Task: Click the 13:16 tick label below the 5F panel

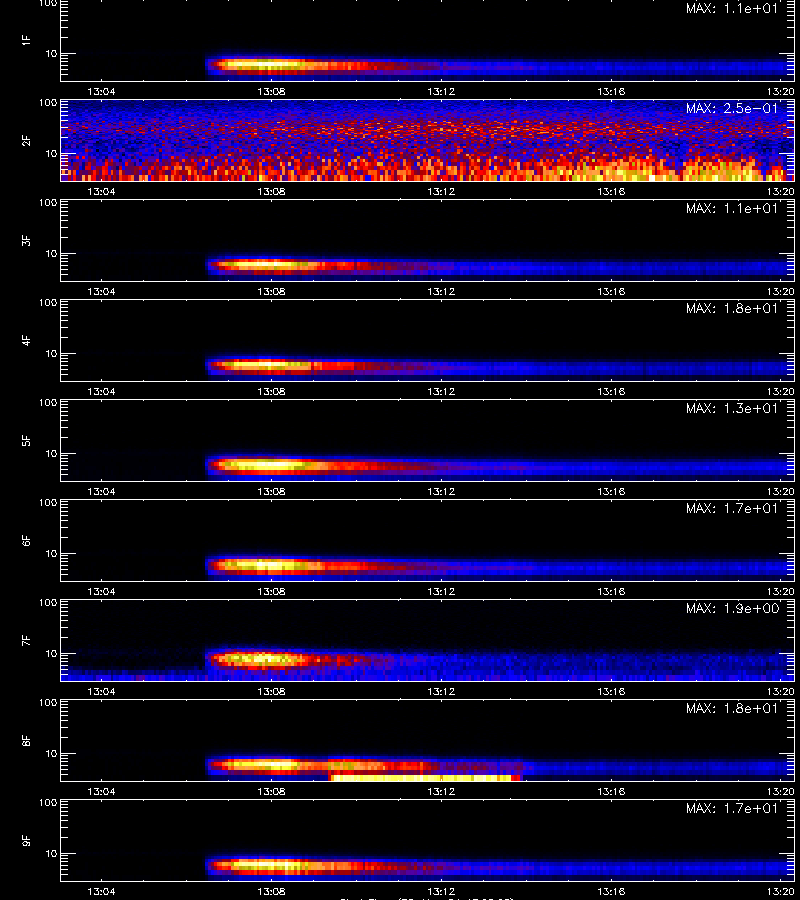Action: point(611,491)
